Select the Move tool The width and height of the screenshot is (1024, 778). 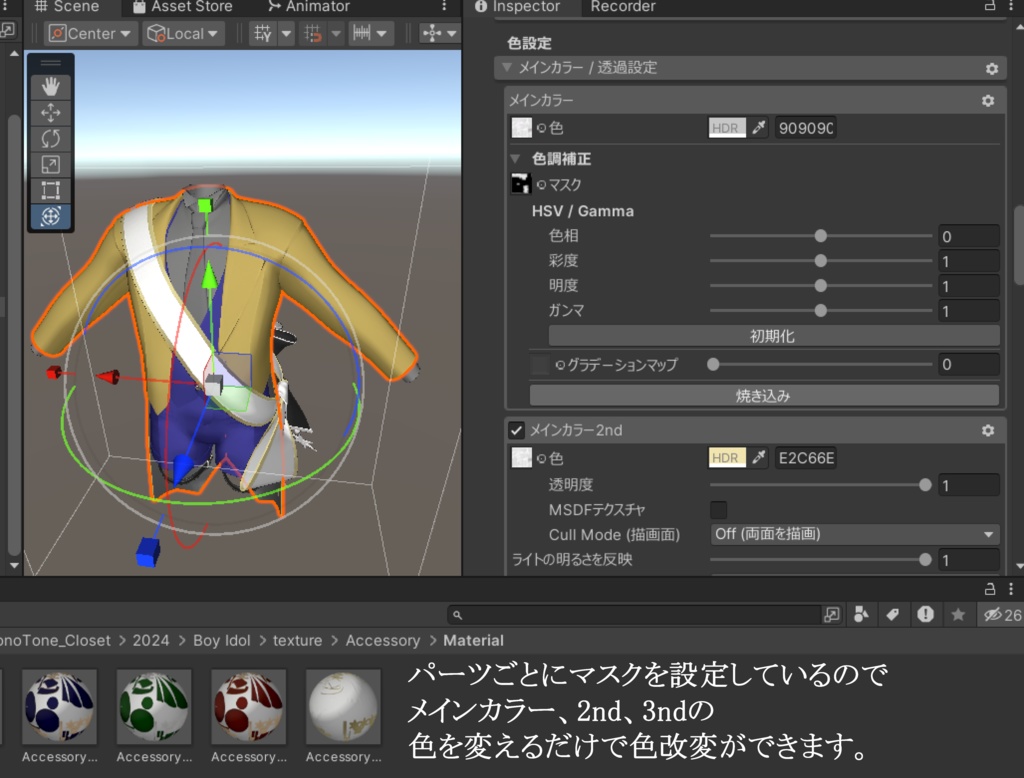pyautogui.click(x=50, y=112)
